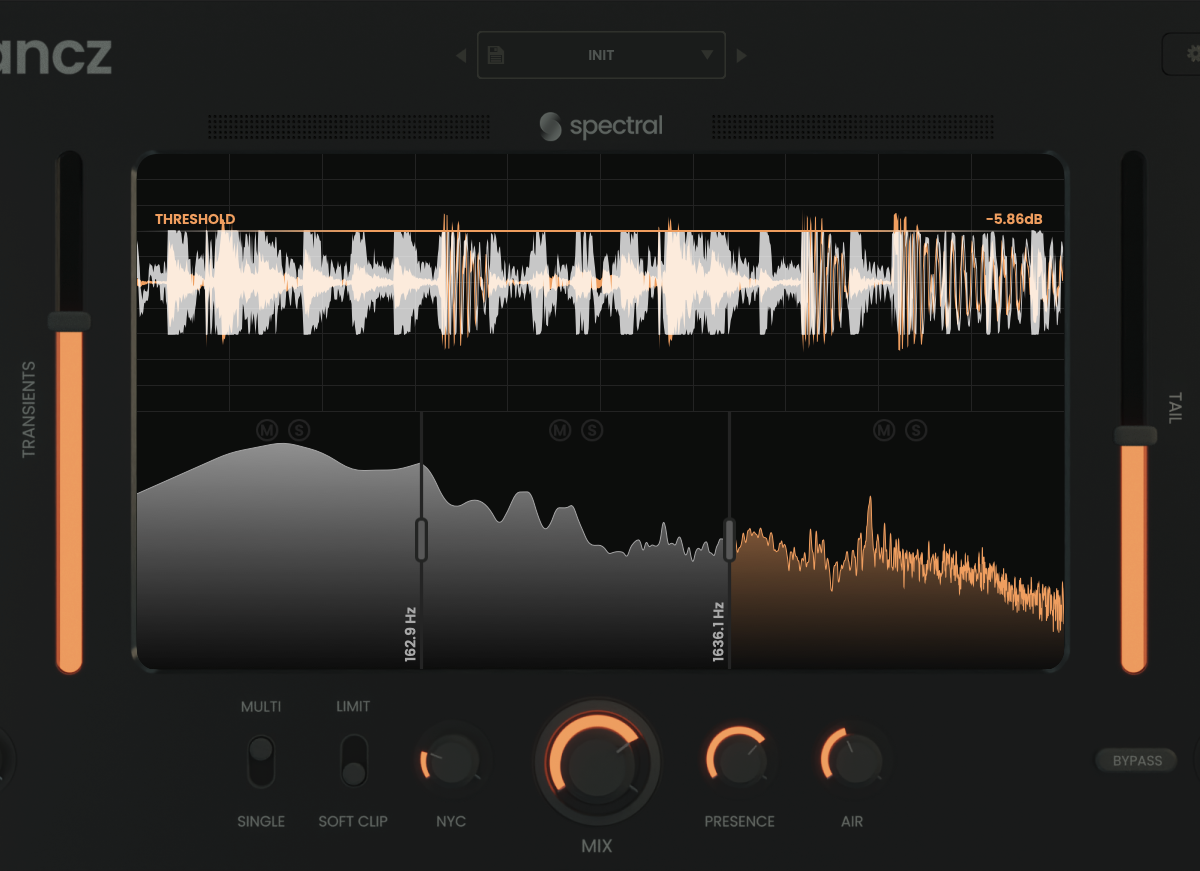
Task: Solo the low frequency band
Action: (299, 430)
